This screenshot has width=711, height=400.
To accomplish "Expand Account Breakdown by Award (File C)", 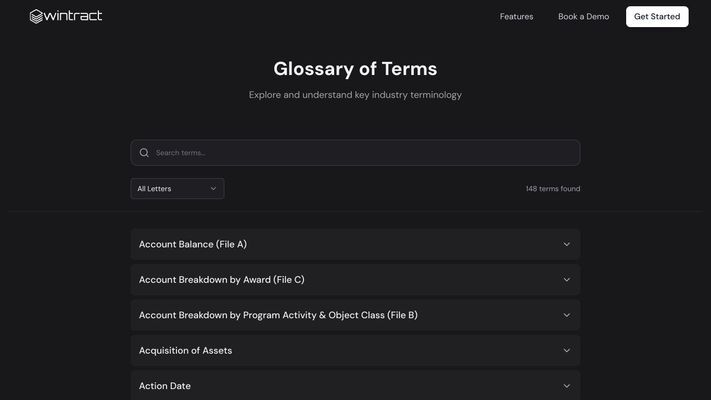I will (356, 280).
